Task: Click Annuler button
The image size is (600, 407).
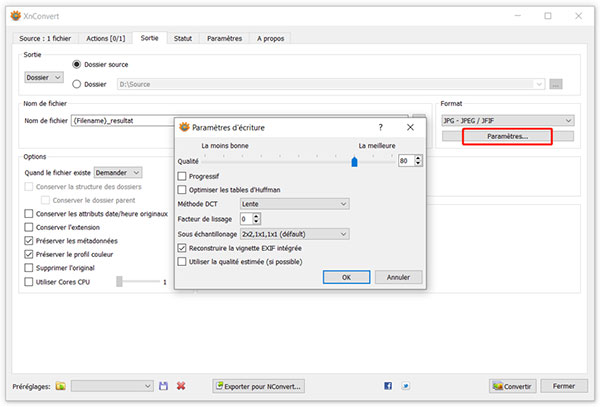Action: 398,277
